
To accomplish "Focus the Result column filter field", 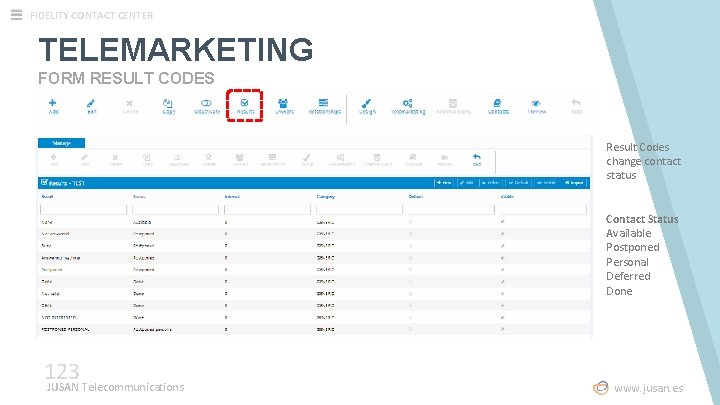I will [84, 210].
